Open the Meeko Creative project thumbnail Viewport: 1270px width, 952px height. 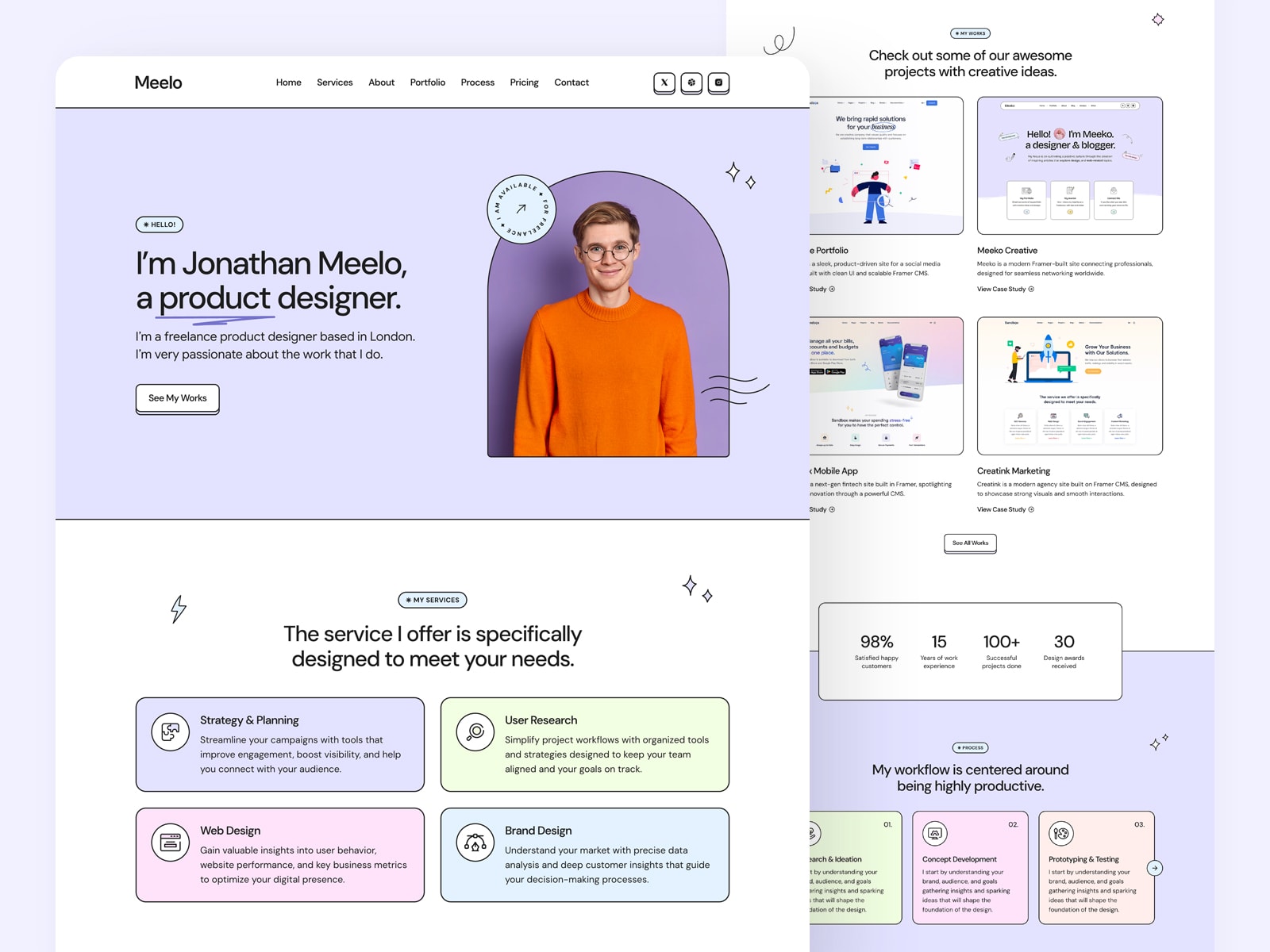click(x=1070, y=166)
